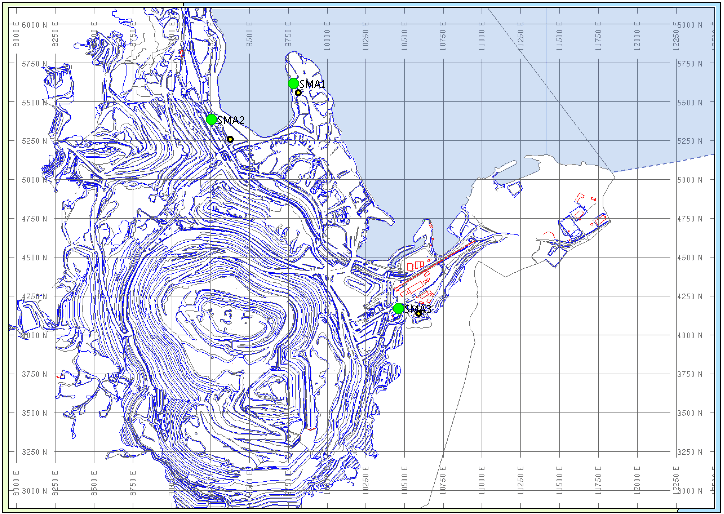
Task: Click the 3750 N label on left edge
Action: pyautogui.click(x=34, y=374)
